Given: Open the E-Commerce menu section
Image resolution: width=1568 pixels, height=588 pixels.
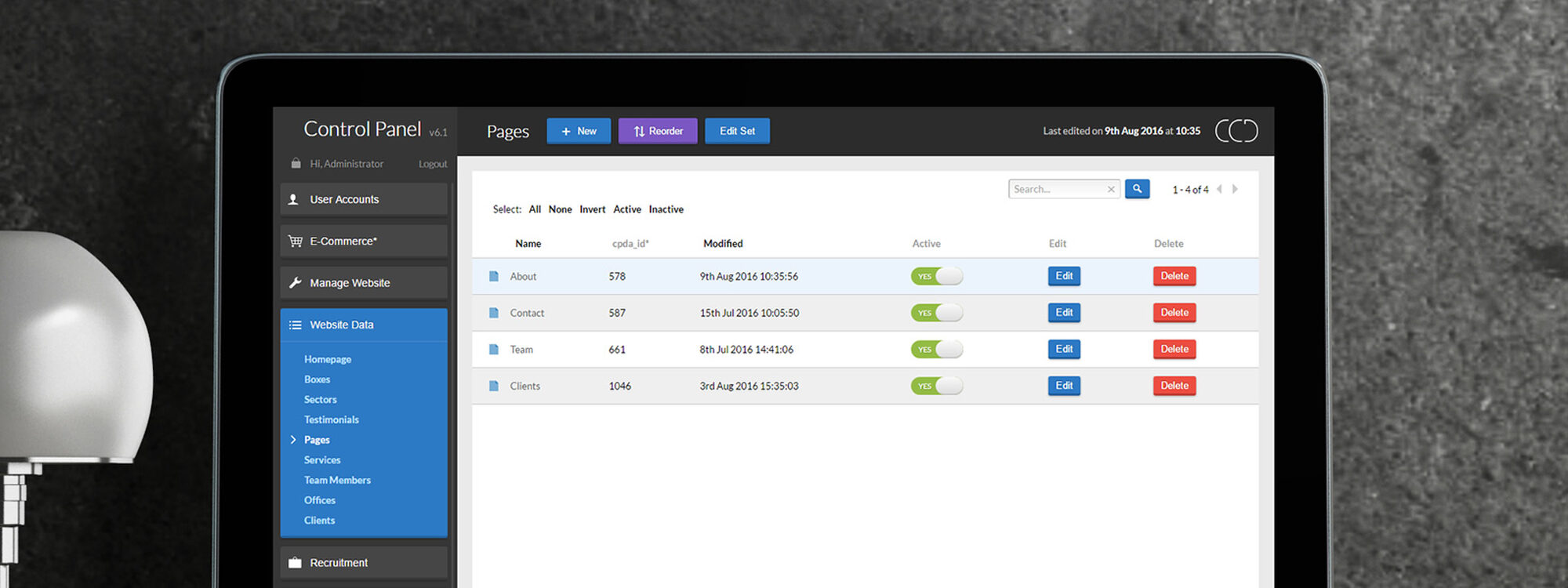Looking at the screenshot, I should pyautogui.click(x=364, y=241).
